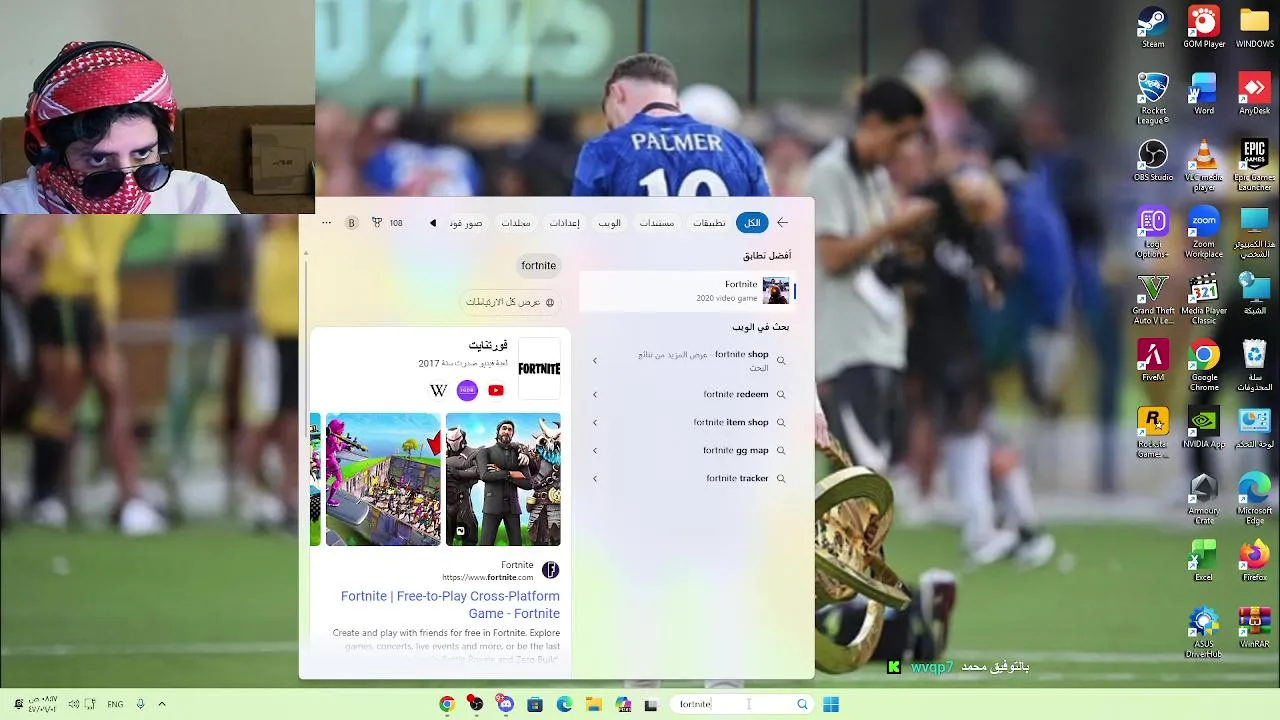This screenshot has height=720, width=1280.
Task: Open Fortnite Free-to-Play Cross-Platform Game link
Action: pos(450,605)
